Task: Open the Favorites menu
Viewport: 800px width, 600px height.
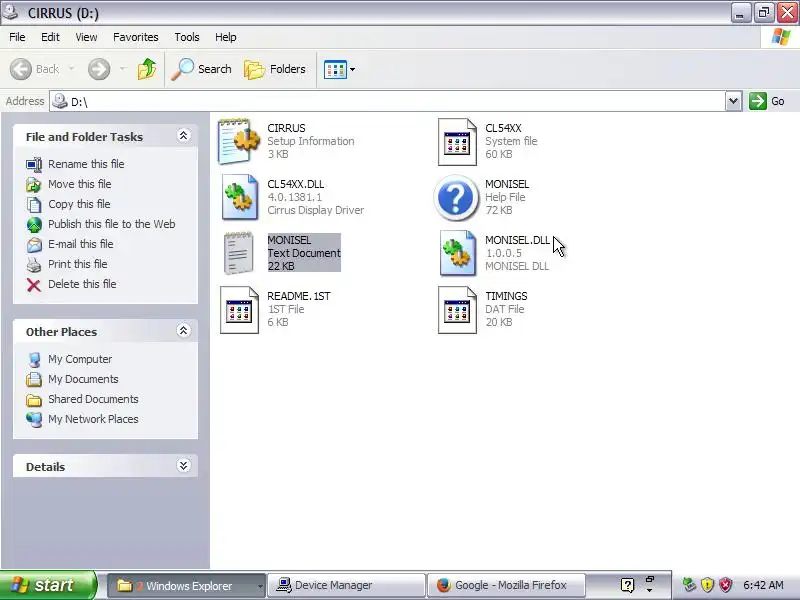Action: [136, 37]
